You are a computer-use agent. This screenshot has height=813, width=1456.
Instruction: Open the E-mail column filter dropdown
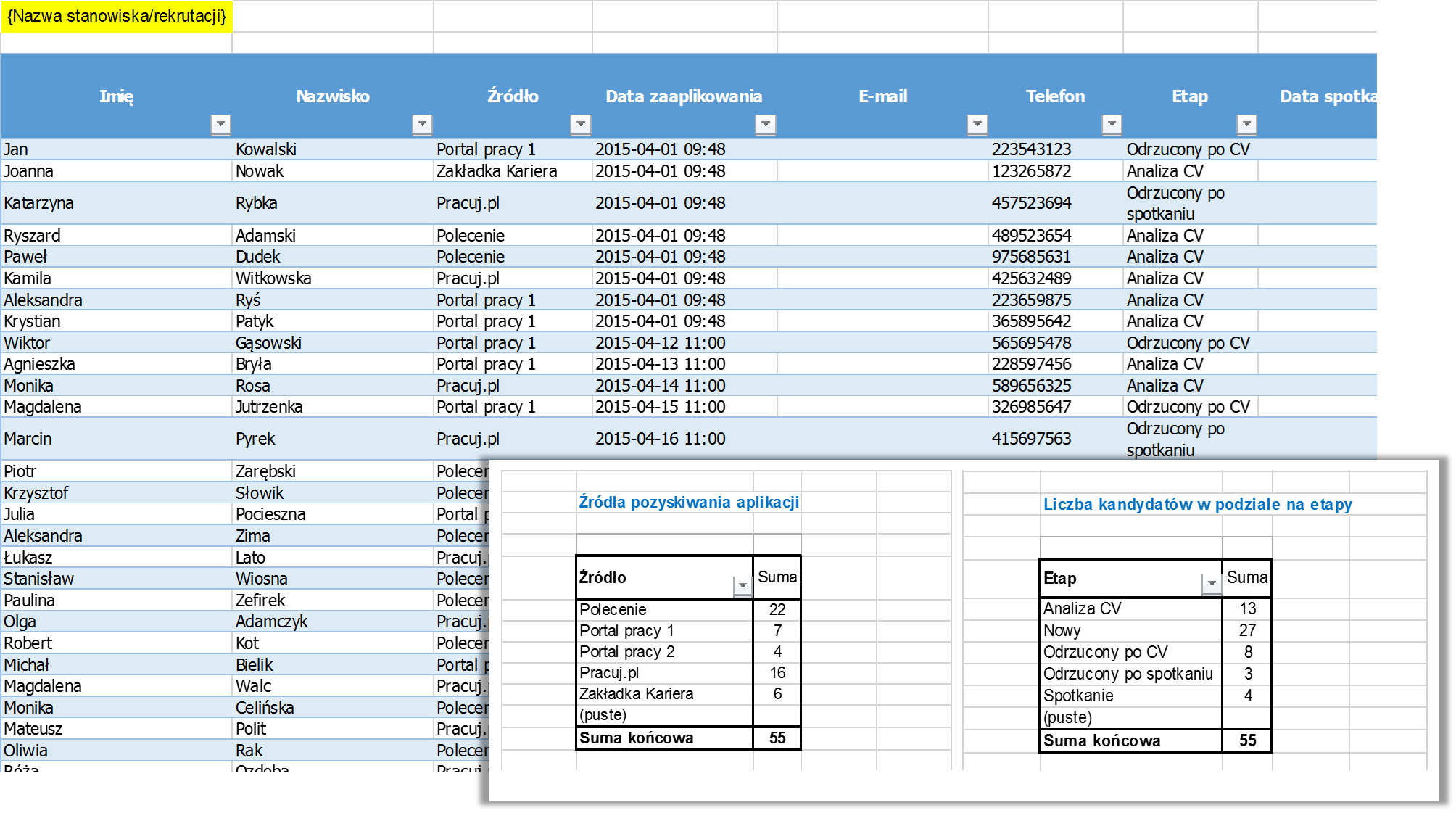(x=977, y=124)
